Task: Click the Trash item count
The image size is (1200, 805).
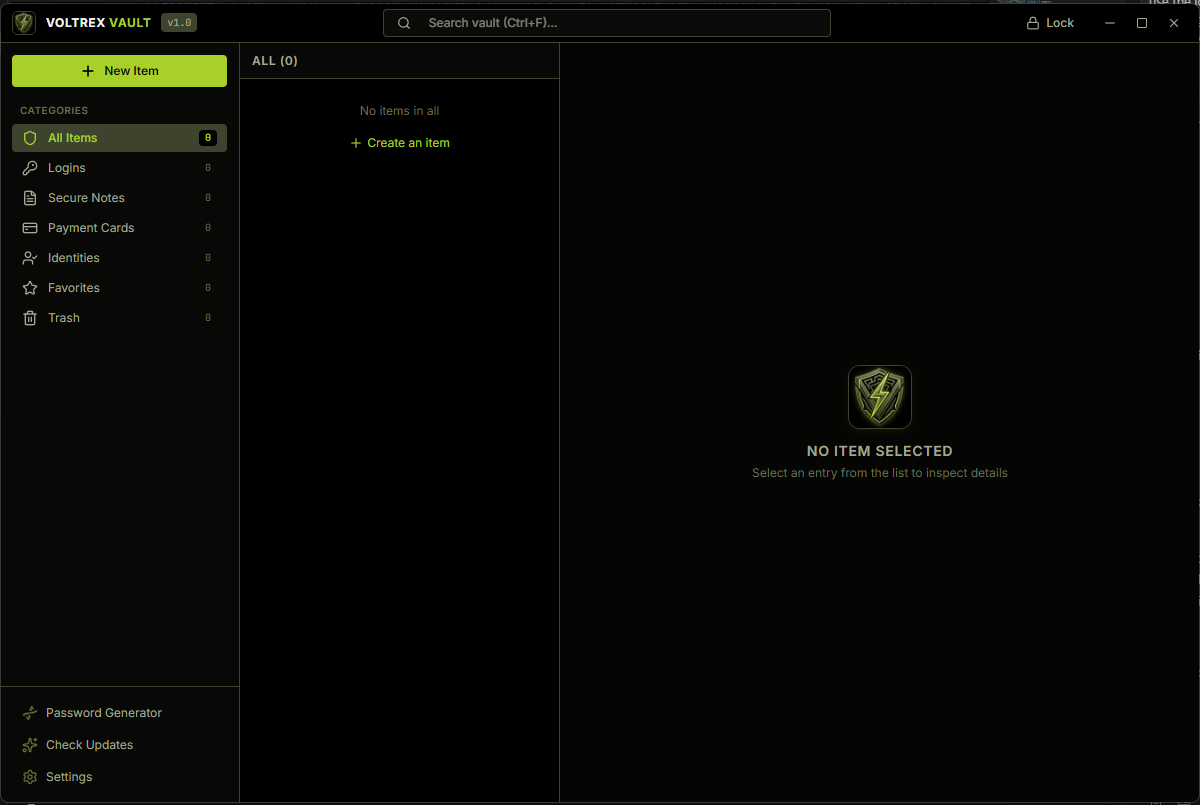Action: (208, 318)
